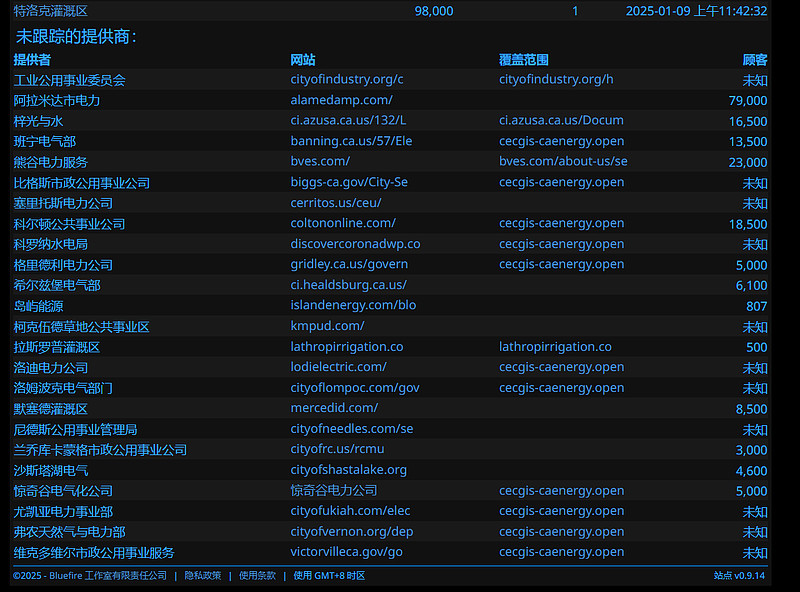Click the 科尔顿公共事业公司 provider
The height and width of the screenshot is (592, 800).
pos(69,224)
